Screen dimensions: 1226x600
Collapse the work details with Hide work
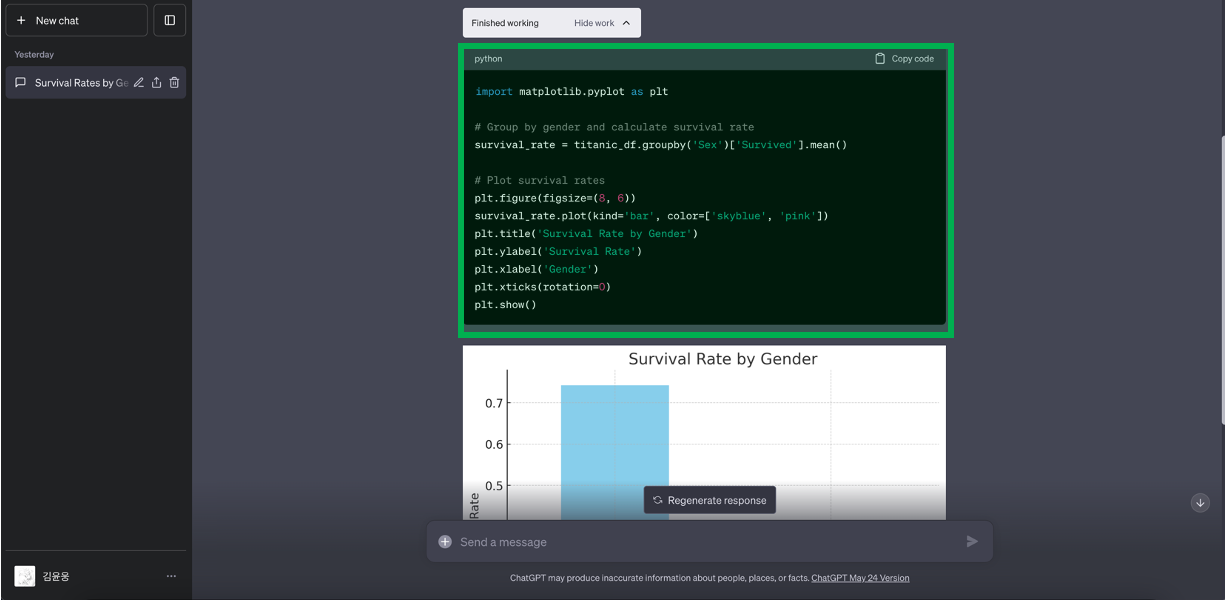tap(592, 22)
